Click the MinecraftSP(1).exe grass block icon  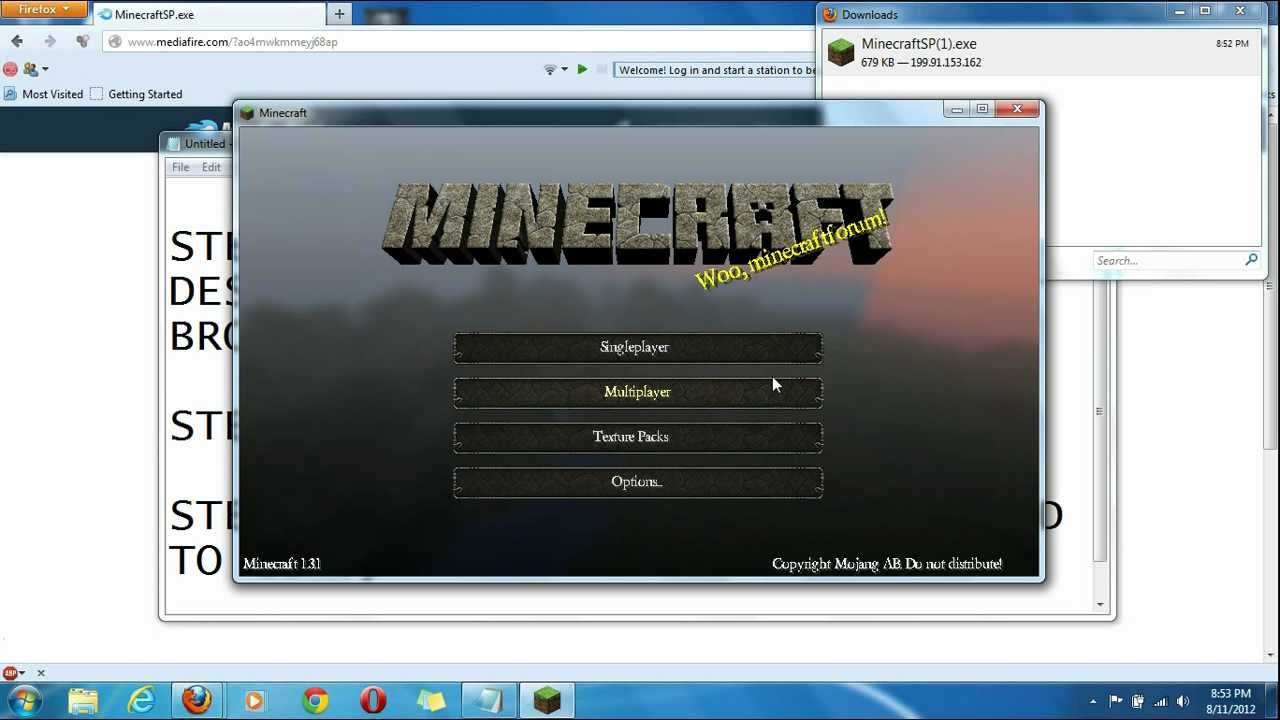[x=841, y=52]
